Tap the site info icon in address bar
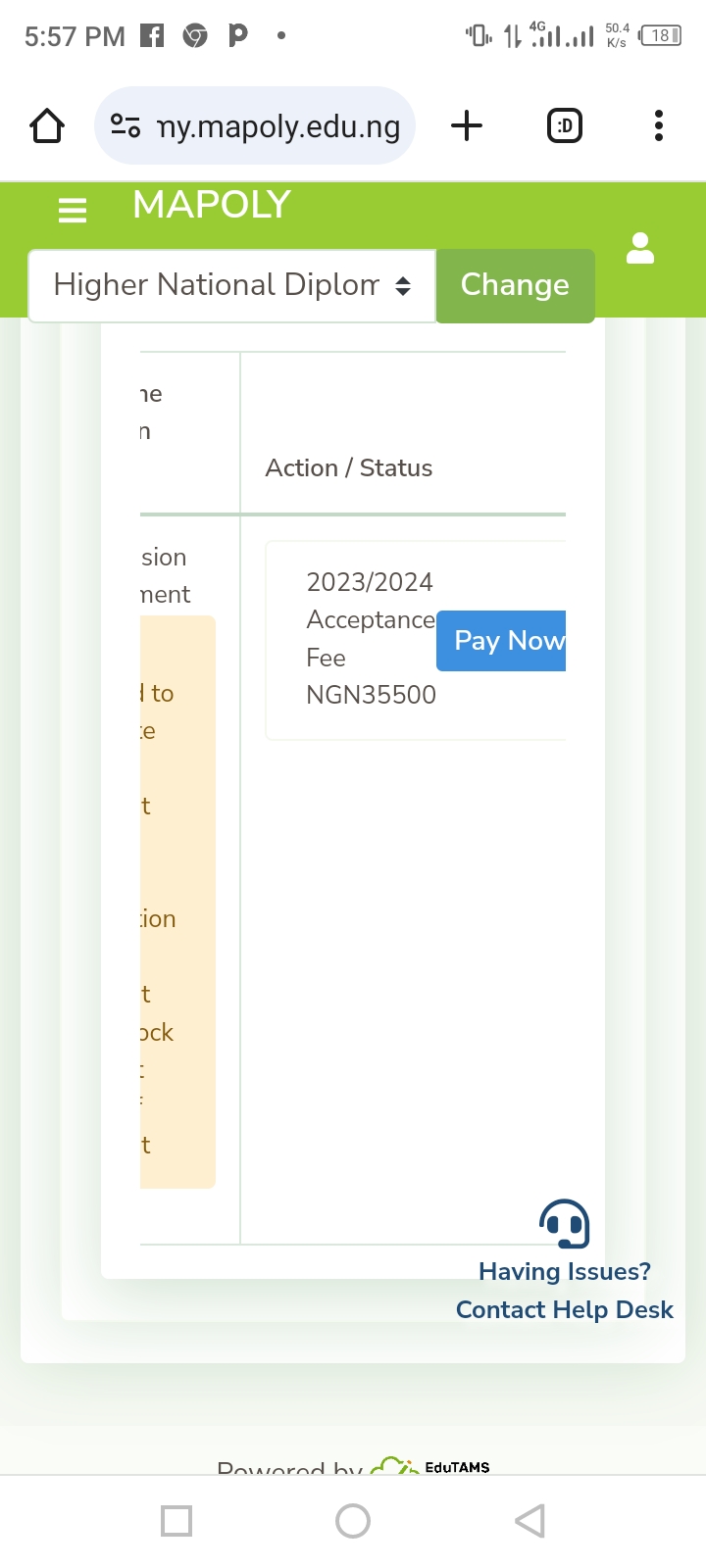 (x=126, y=125)
